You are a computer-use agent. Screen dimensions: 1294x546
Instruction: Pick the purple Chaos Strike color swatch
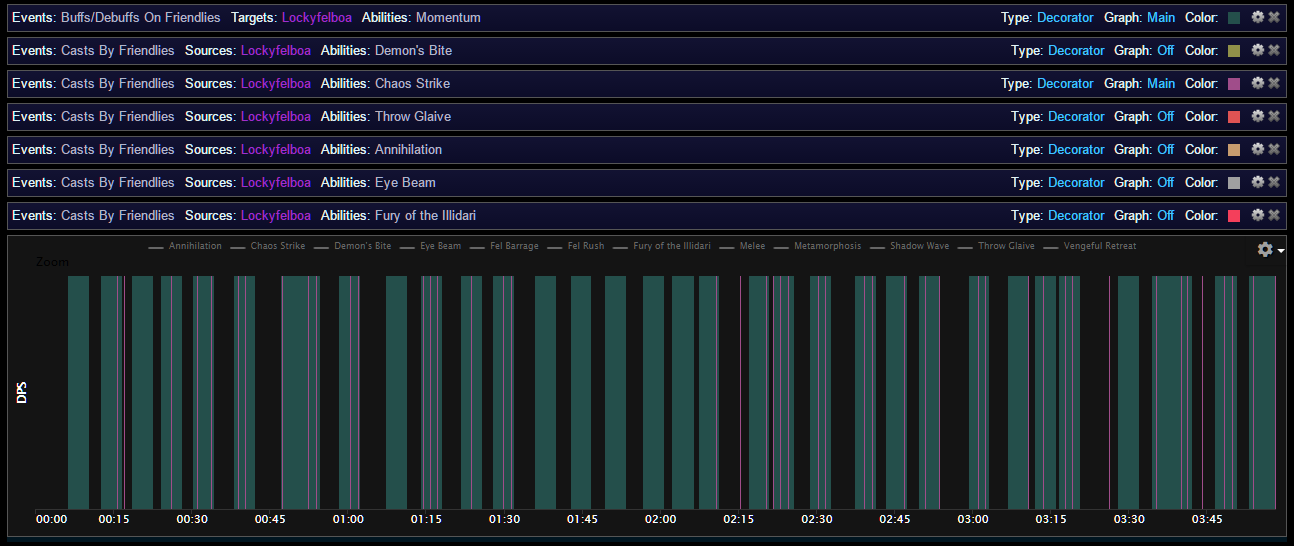pos(1233,84)
